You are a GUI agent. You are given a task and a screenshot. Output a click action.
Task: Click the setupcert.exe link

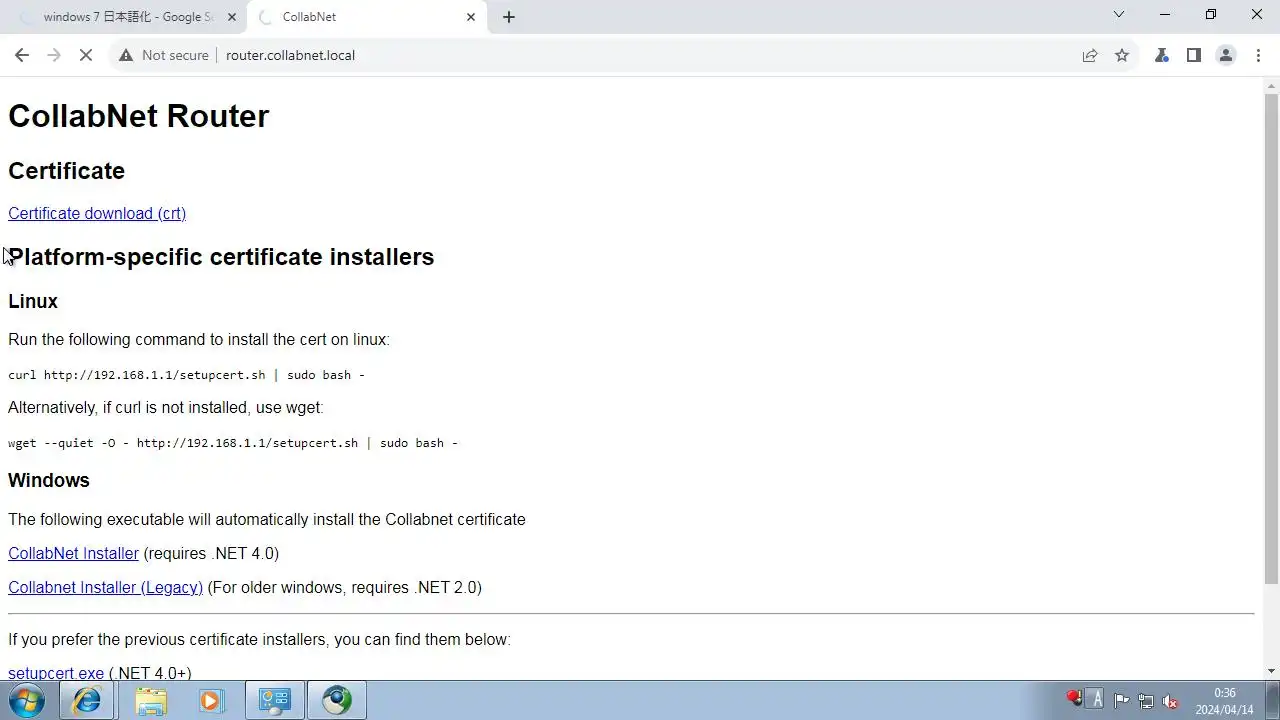pos(56,673)
